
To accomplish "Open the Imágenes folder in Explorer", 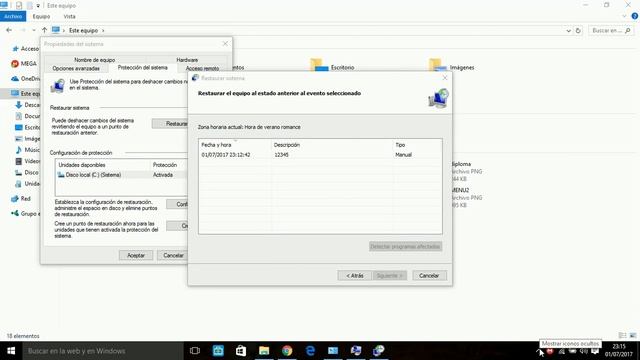I will [451, 66].
